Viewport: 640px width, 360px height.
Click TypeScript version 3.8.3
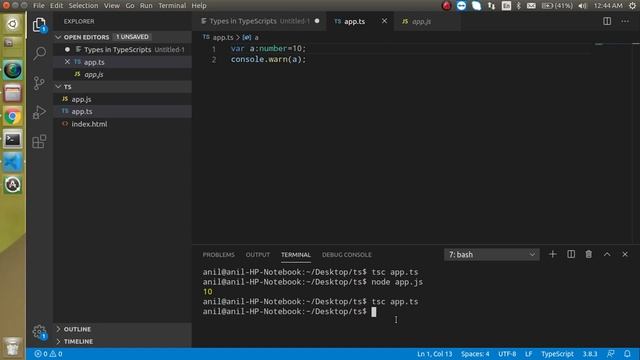click(x=590, y=354)
